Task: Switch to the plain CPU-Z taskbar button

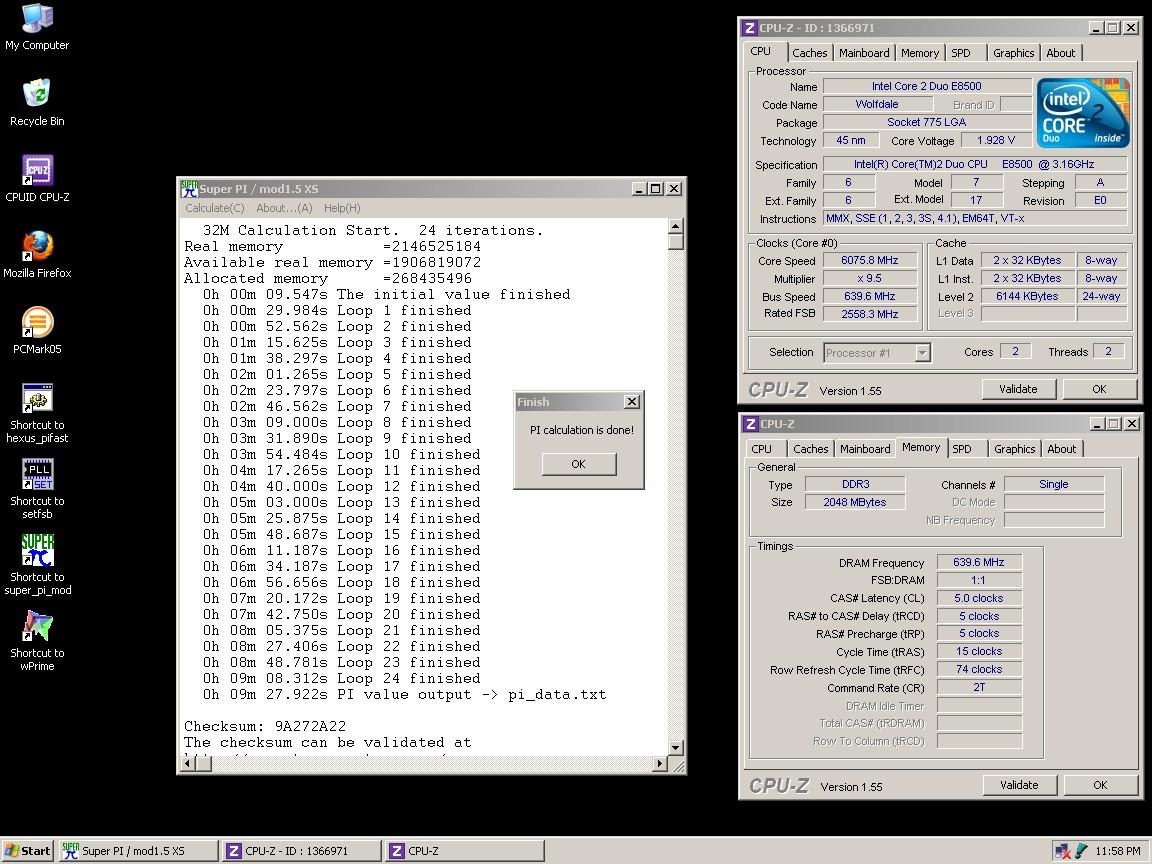Action: (465, 851)
